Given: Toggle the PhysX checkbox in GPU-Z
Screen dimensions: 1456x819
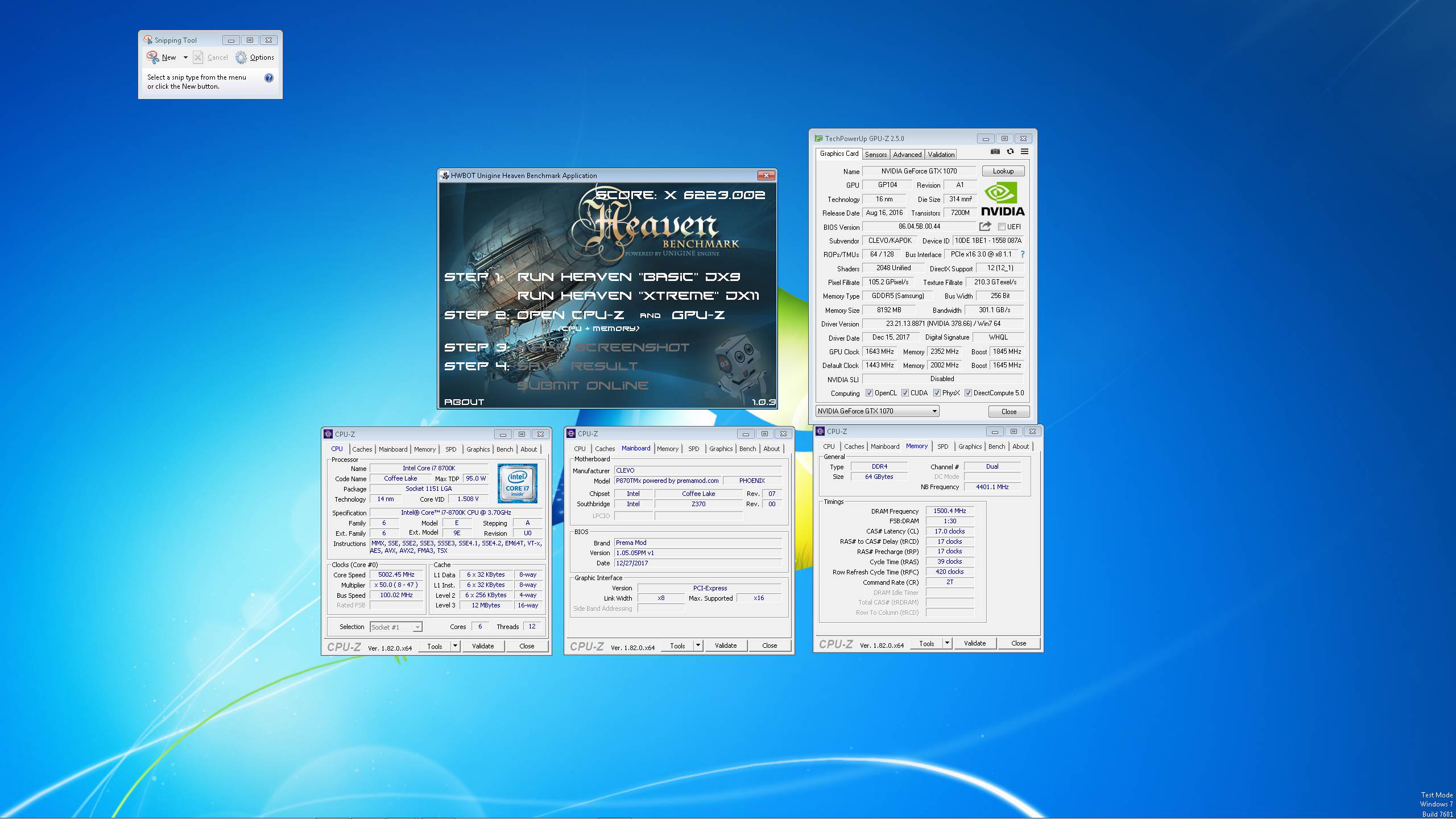Looking at the screenshot, I should click(x=937, y=393).
